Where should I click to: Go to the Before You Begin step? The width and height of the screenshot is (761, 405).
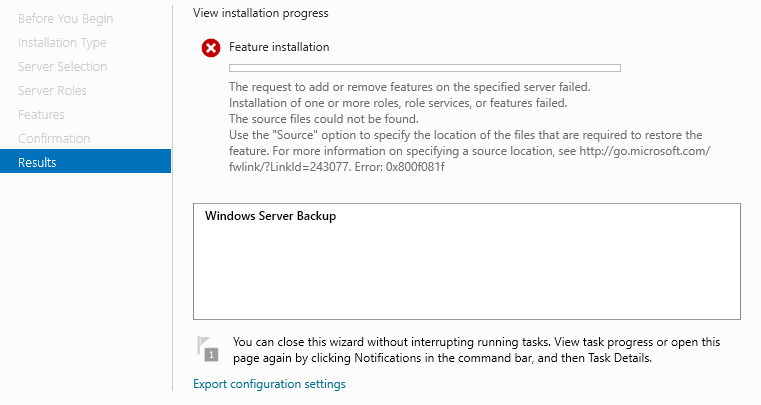[x=66, y=18]
